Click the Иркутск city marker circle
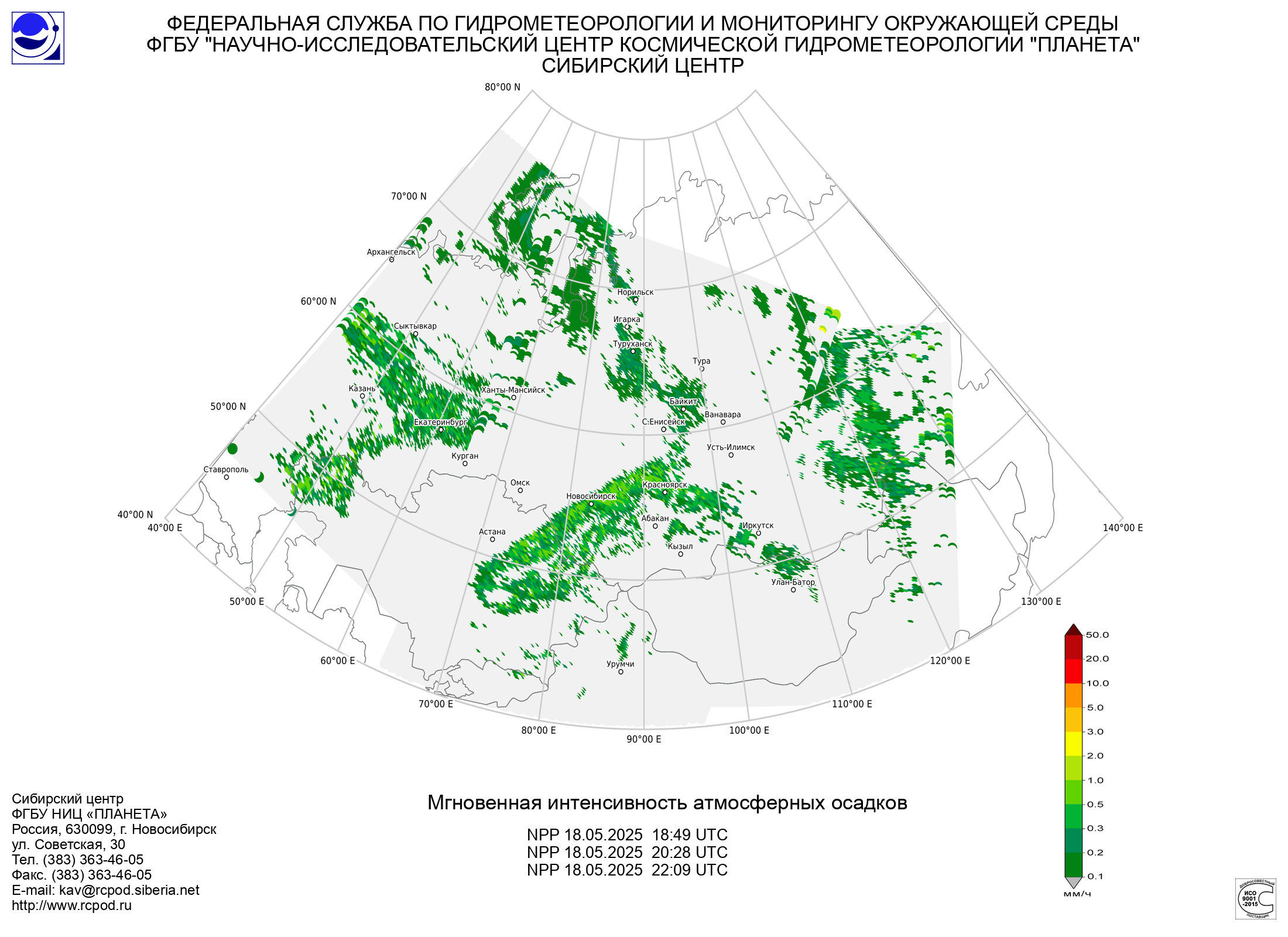 coord(758,533)
